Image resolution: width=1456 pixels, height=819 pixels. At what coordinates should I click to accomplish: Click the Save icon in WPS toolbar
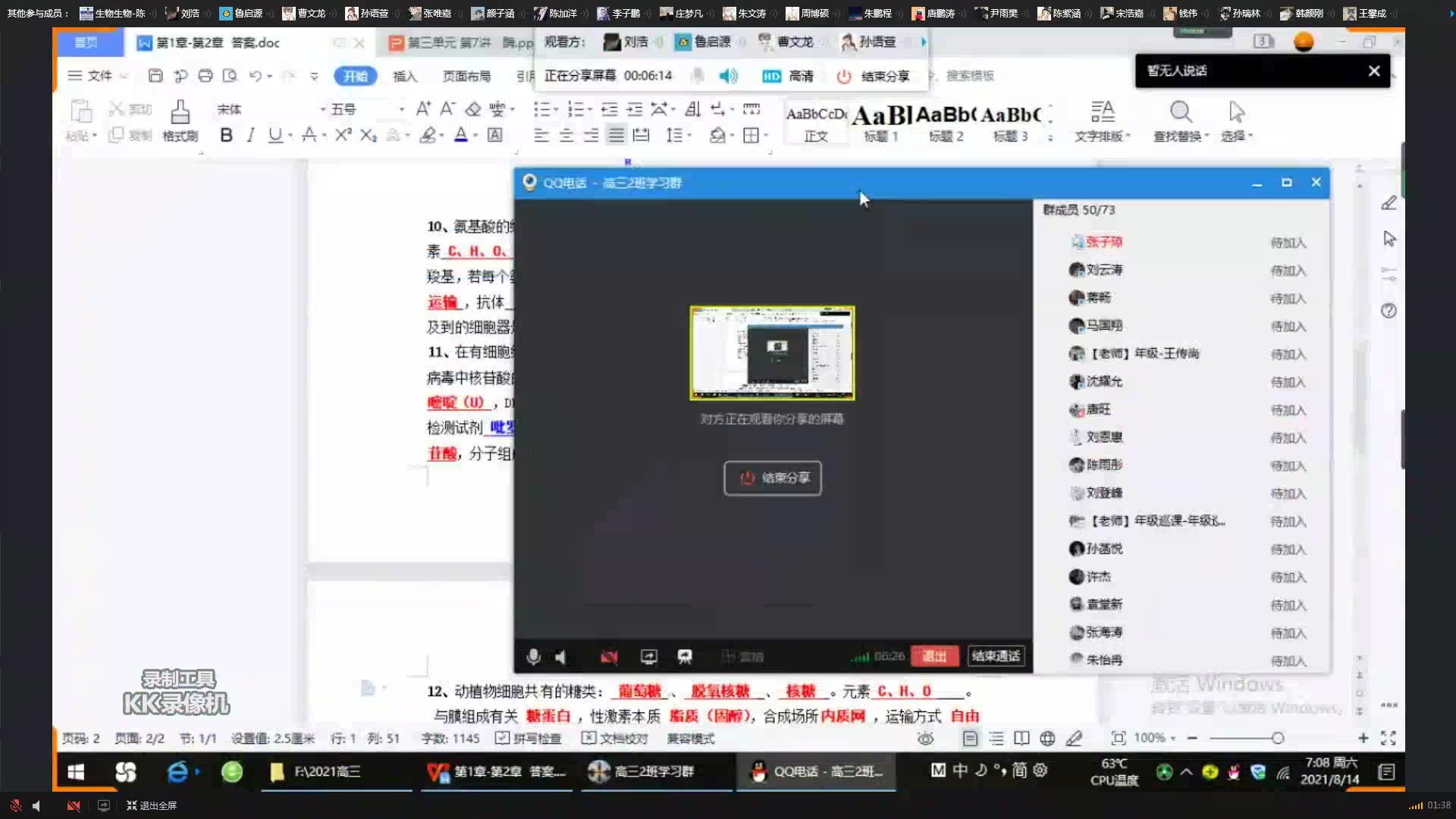pos(155,76)
